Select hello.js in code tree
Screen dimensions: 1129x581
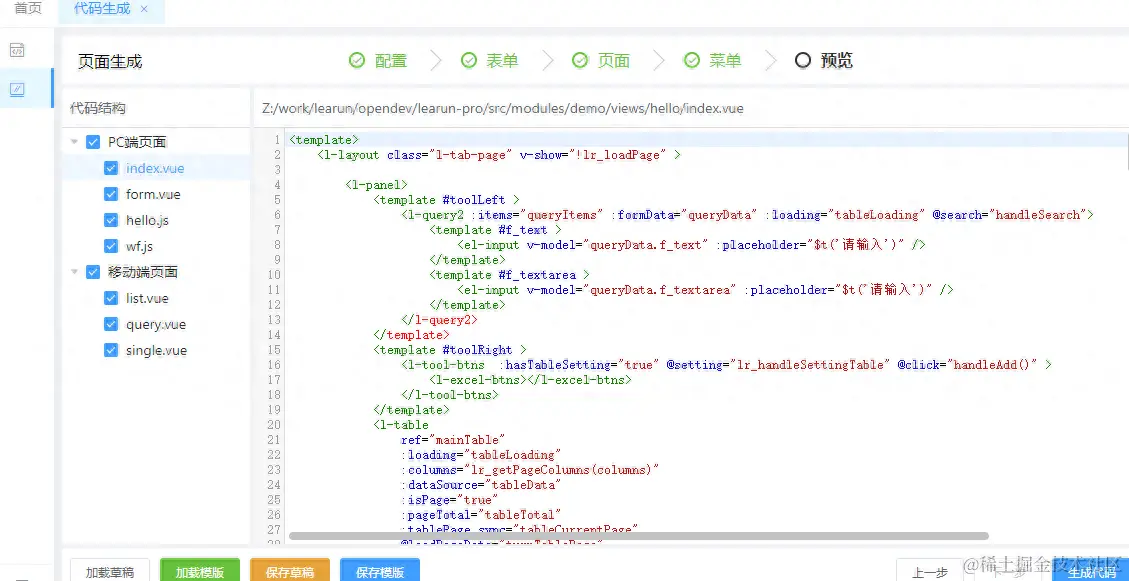[148, 220]
